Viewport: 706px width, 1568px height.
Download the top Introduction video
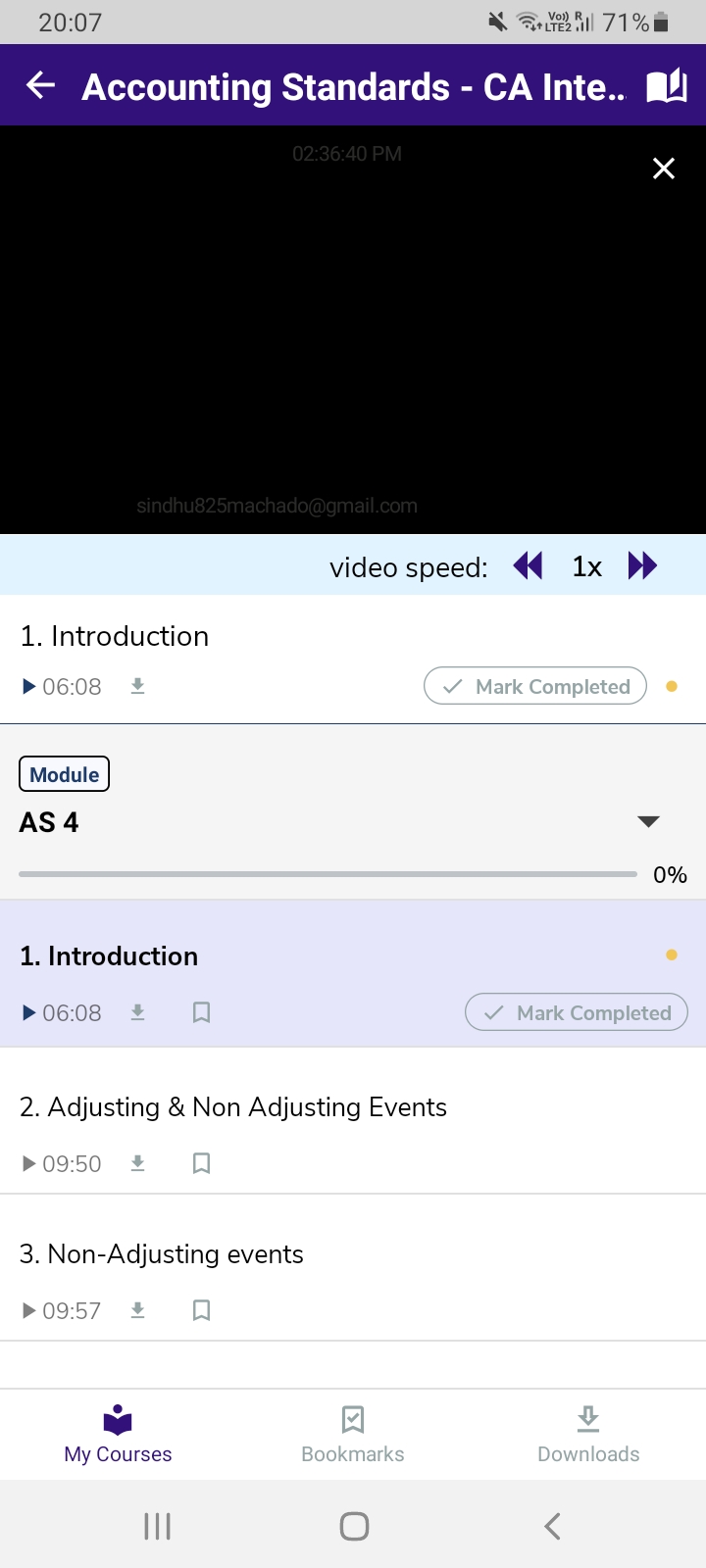click(x=138, y=686)
